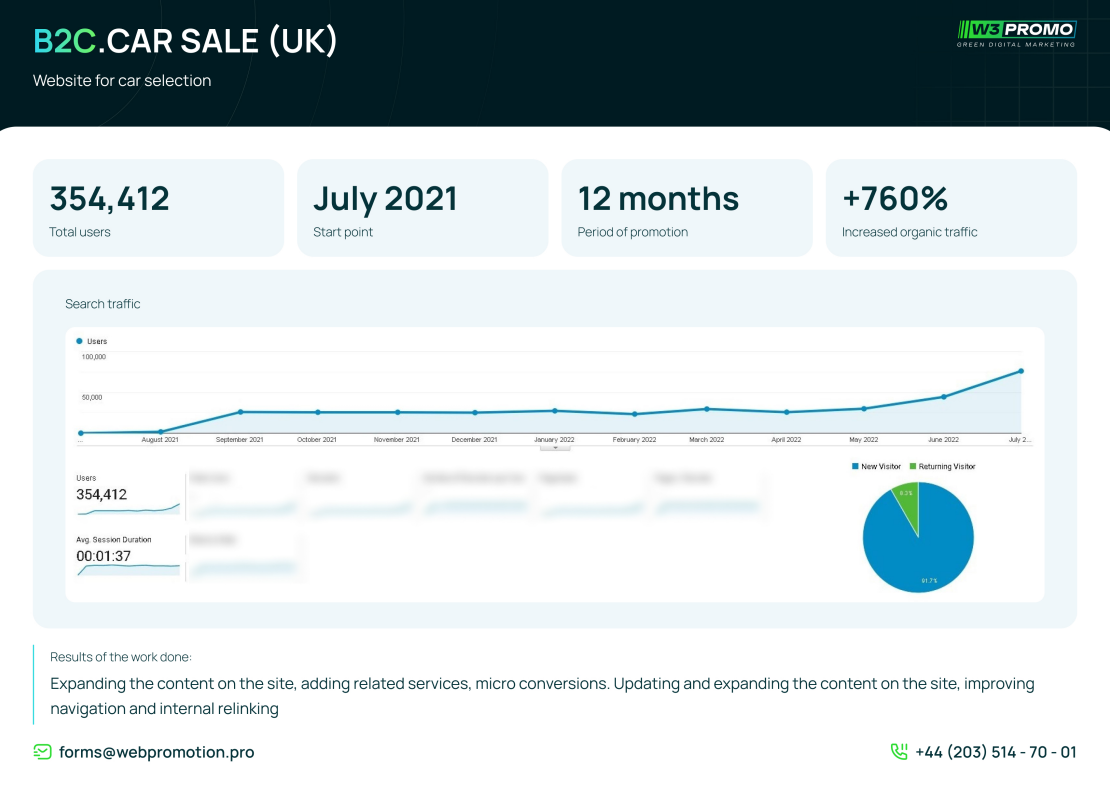Select the September 2021 data point
This screenshot has height=791, width=1110.
241,411
